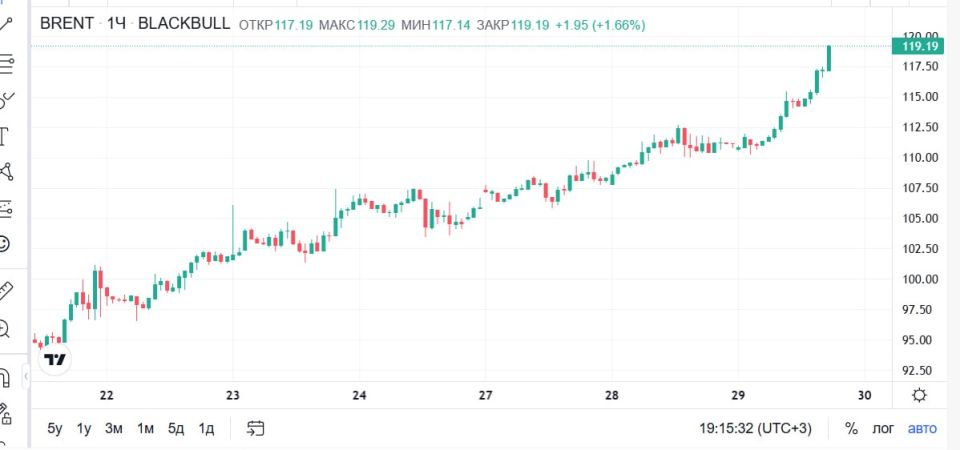This screenshot has width=960, height=450.
Task: Toggle logarithmic scale лог
Action: (x=883, y=429)
